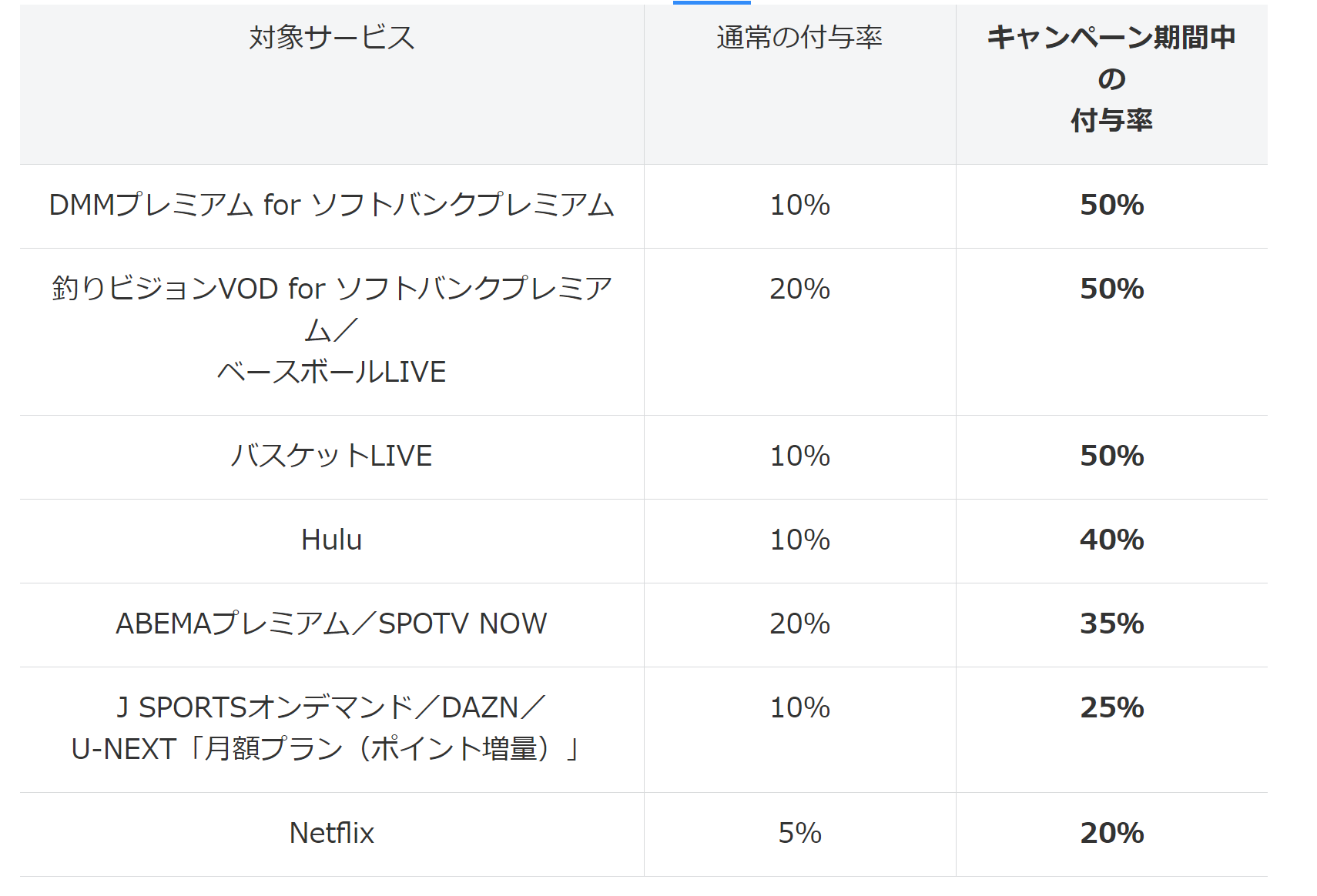Click the 通常の付与率 column header
Image resolution: width=1317 pixels, height=896 pixels.
[799, 38]
